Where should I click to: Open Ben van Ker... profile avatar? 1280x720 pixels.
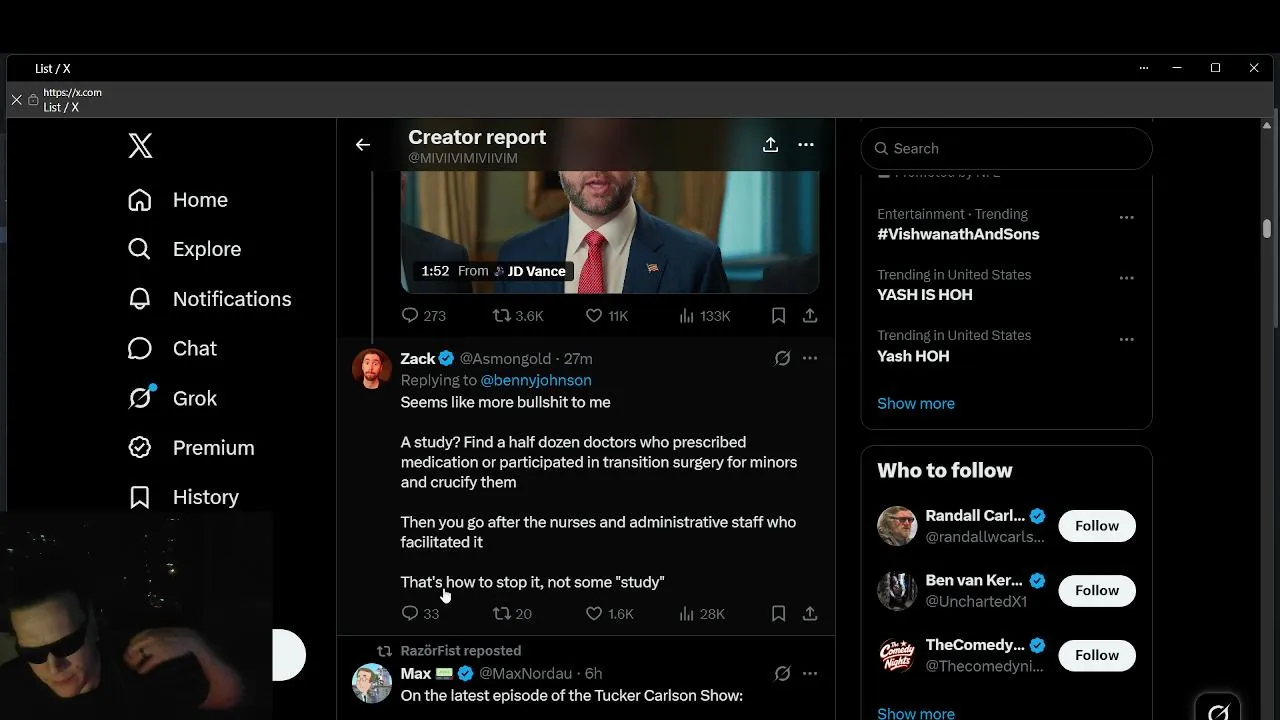click(x=897, y=591)
